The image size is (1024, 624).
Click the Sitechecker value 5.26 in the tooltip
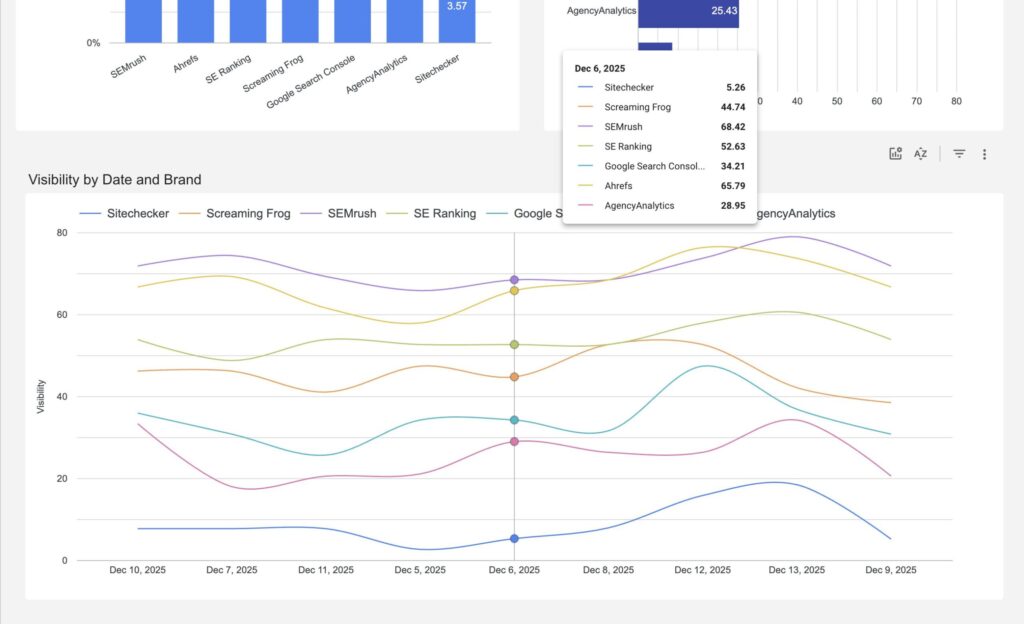click(x=737, y=87)
